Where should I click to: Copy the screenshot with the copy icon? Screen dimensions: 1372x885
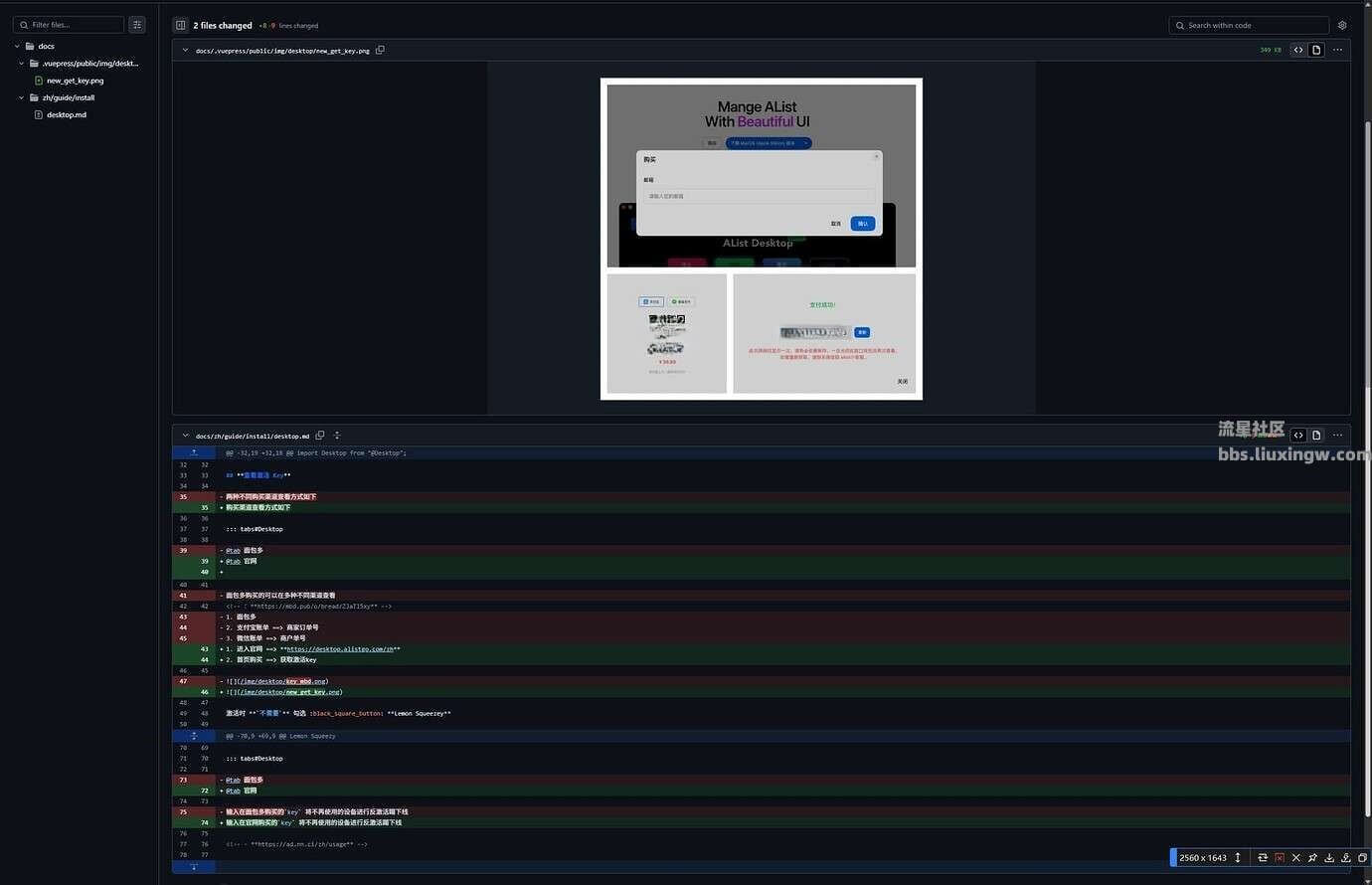pos(1362,857)
